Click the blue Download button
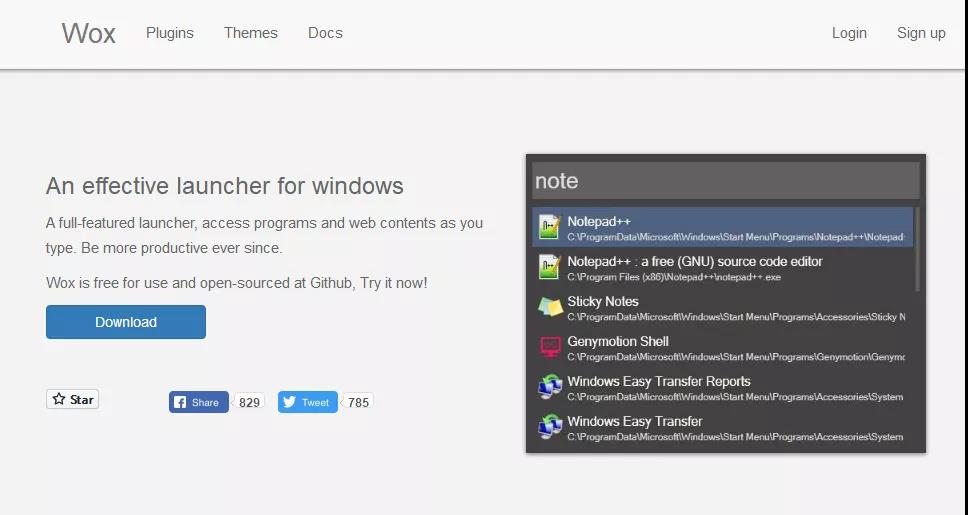 (126, 322)
